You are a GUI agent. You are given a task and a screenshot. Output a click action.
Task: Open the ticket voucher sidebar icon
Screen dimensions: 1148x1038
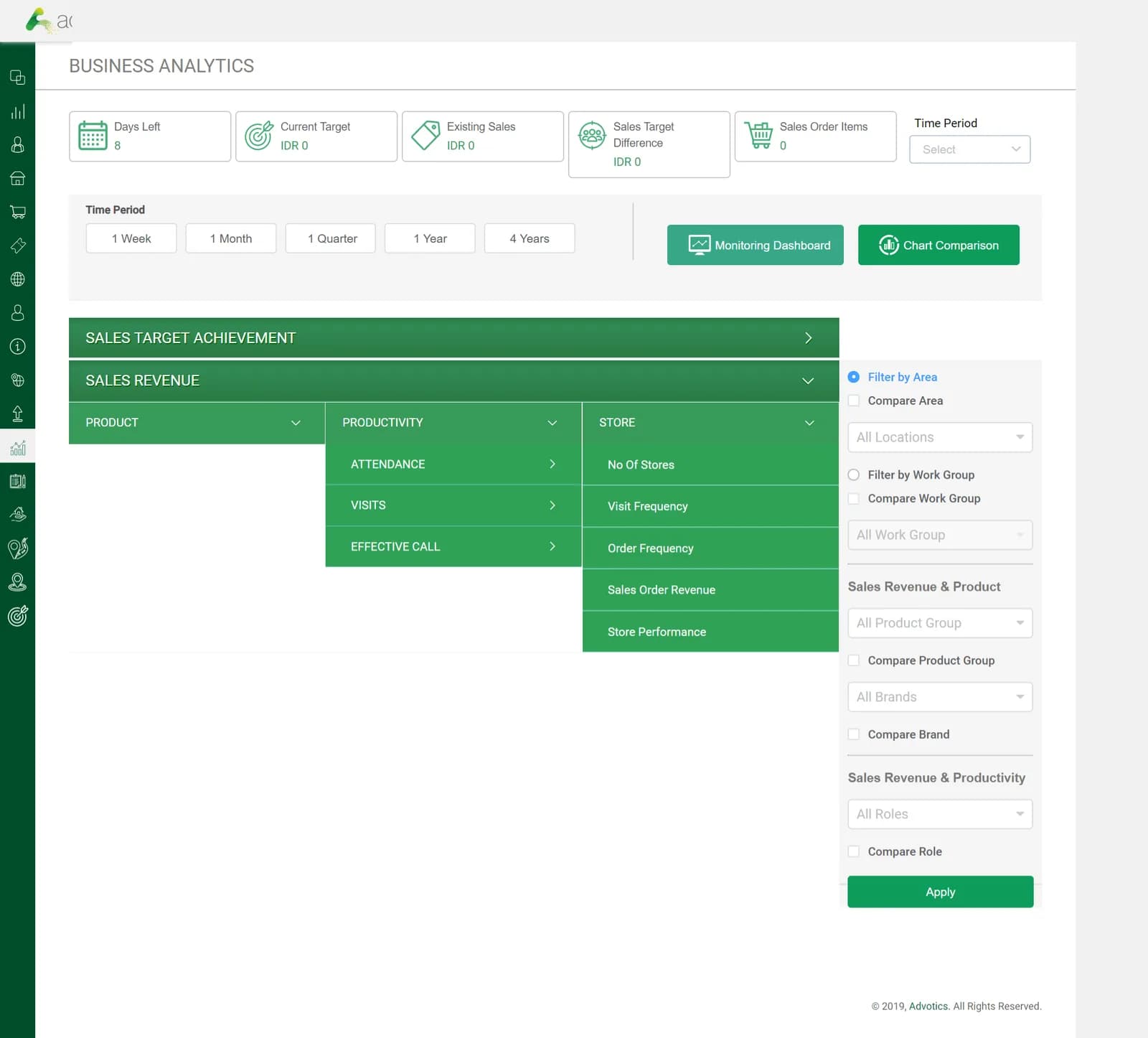pos(17,246)
